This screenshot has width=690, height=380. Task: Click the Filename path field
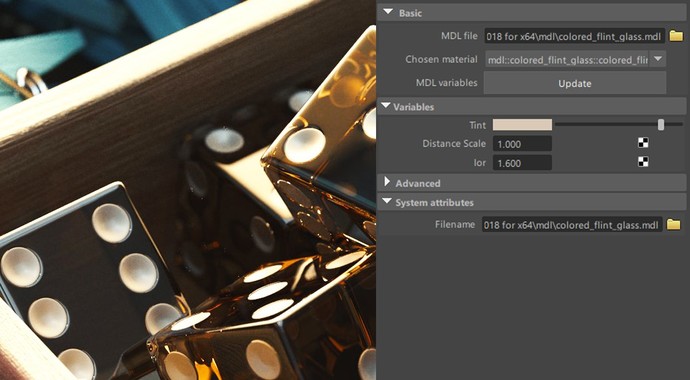pyautogui.click(x=572, y=224)
